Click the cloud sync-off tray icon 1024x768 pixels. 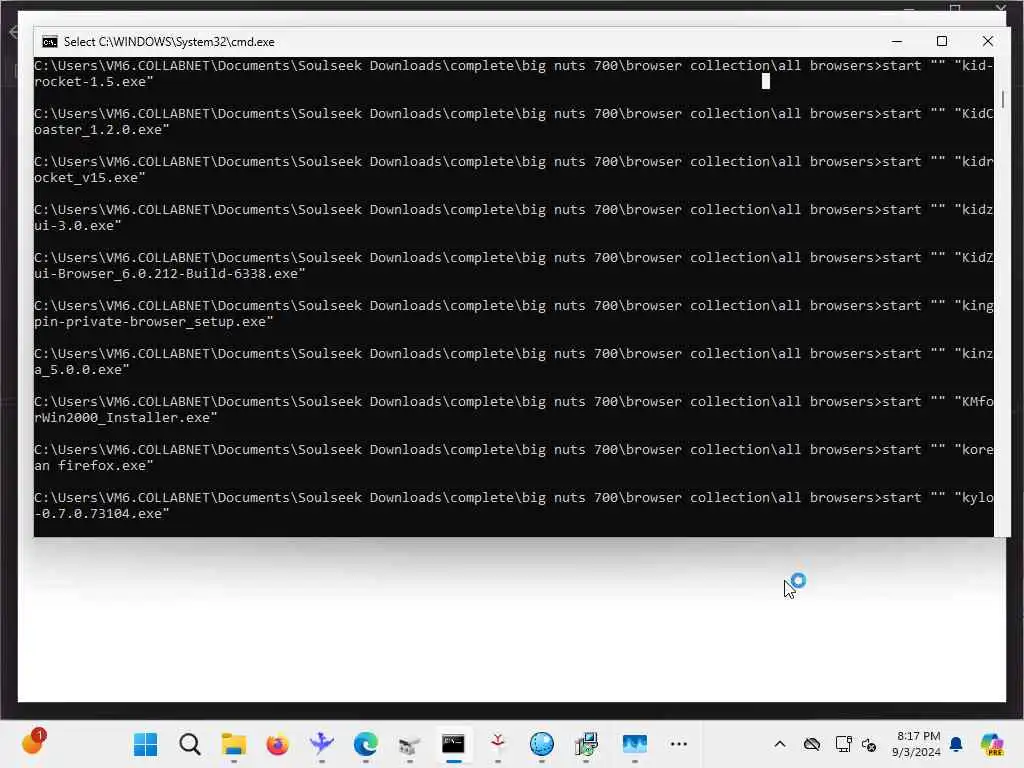pyautogui.click(x=812, y=744)
